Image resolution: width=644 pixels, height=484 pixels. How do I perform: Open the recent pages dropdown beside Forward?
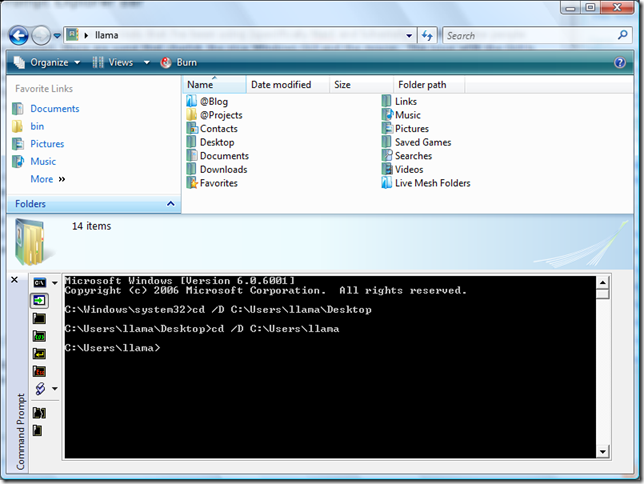(57, 36)
